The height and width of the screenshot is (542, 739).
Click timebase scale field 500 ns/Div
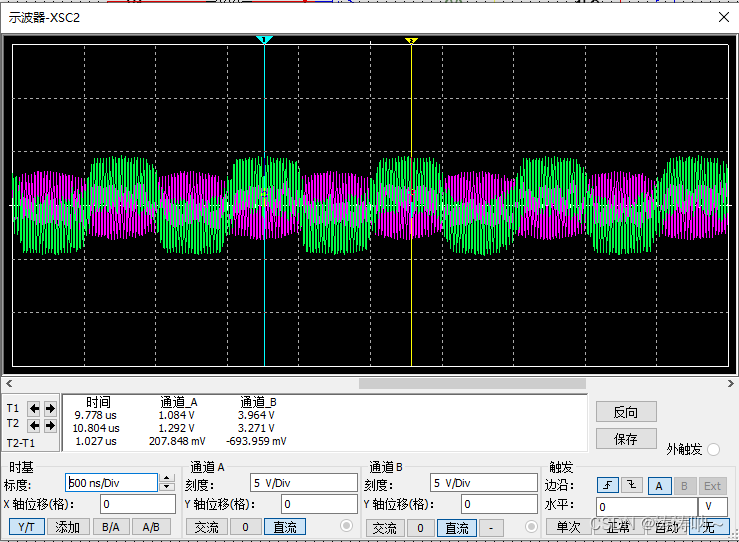111,483
